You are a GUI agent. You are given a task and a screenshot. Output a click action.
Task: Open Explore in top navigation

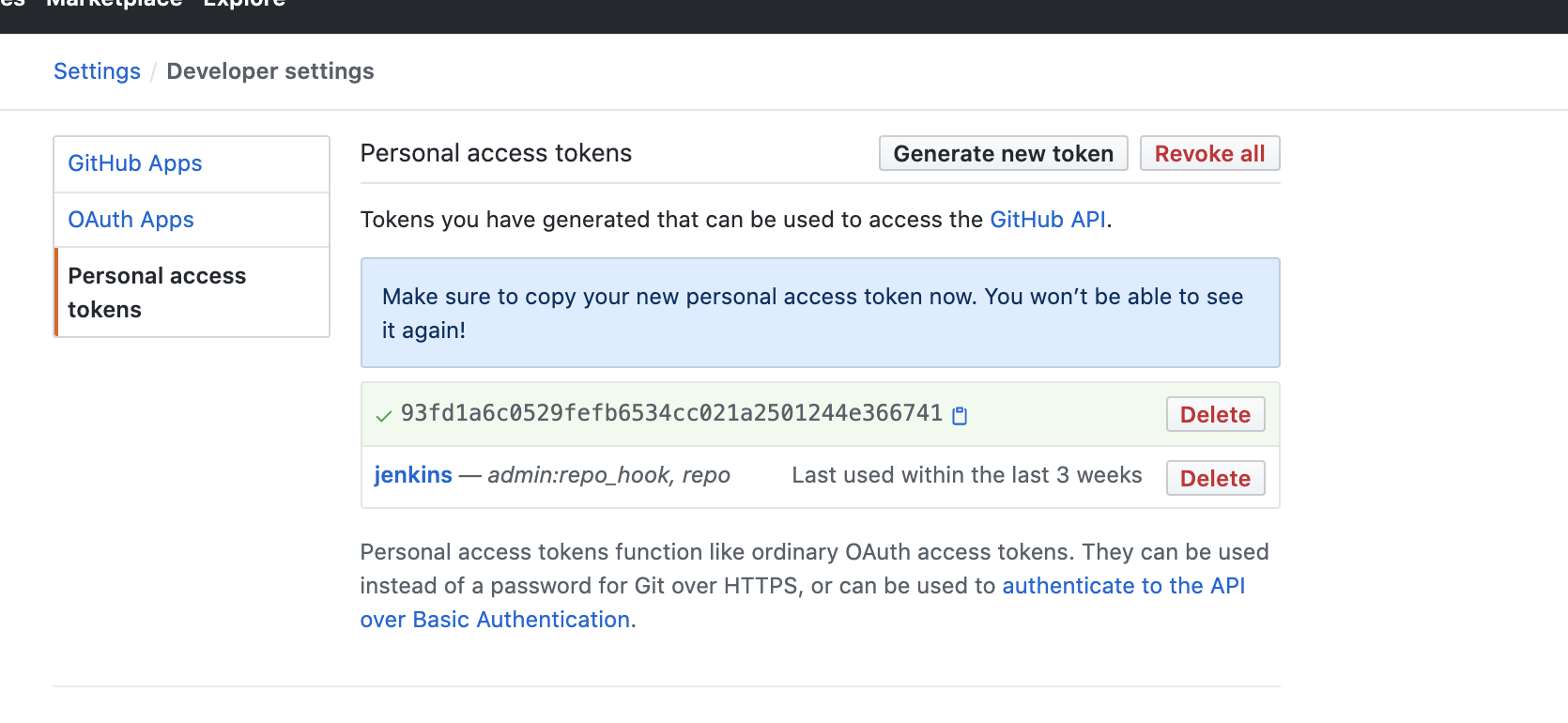pyautogui.click(x=244, y=4)
